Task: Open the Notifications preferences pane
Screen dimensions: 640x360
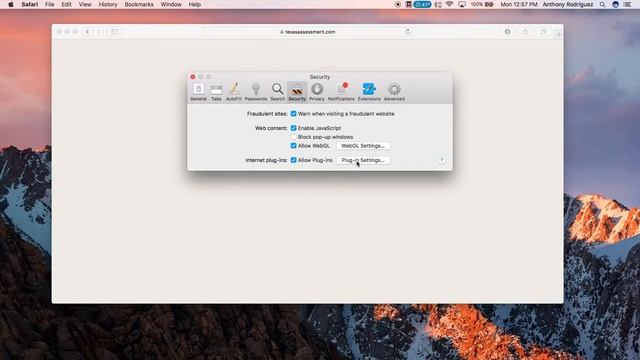Action: click(x=341, y=92)
